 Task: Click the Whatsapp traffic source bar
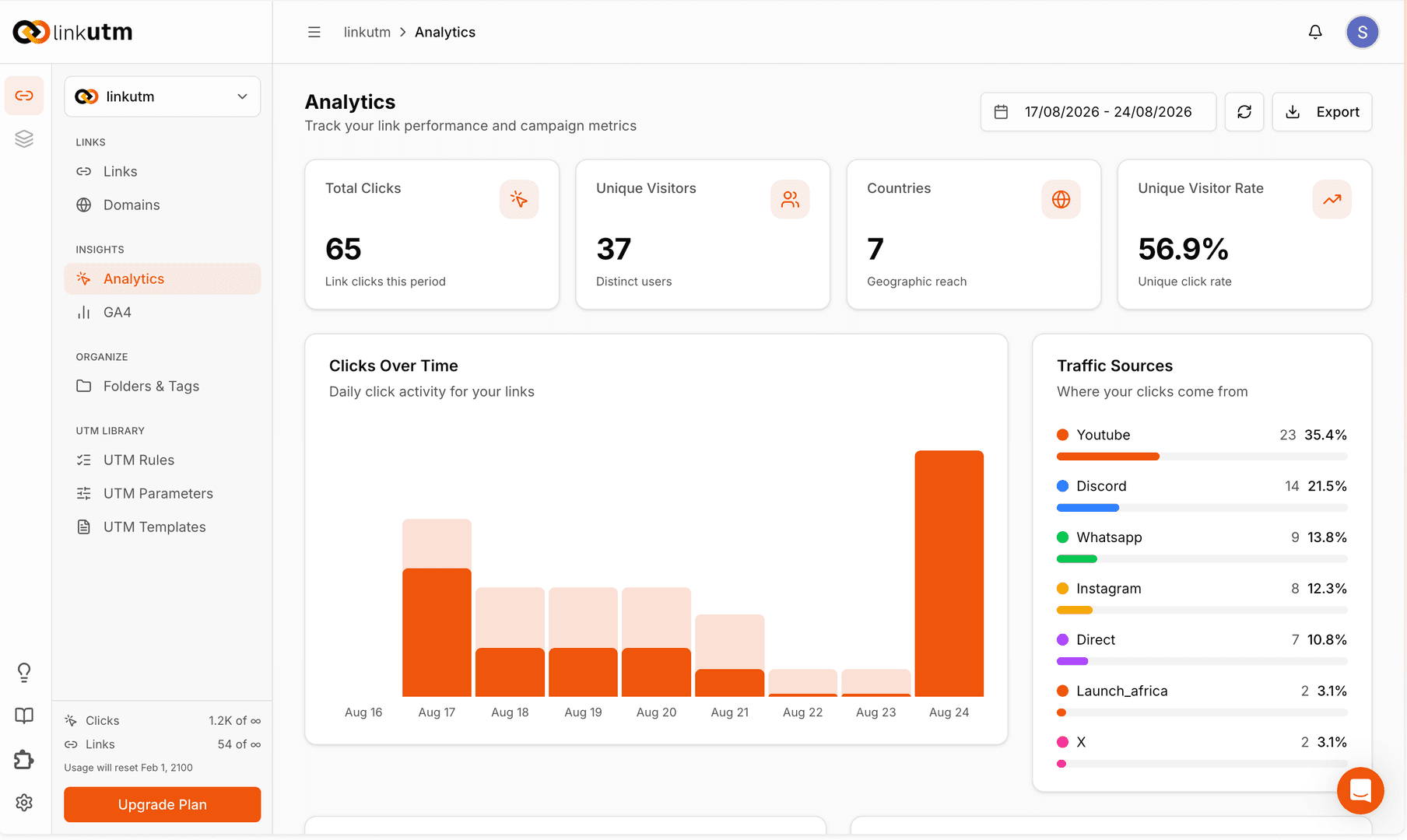(1202, 559)
